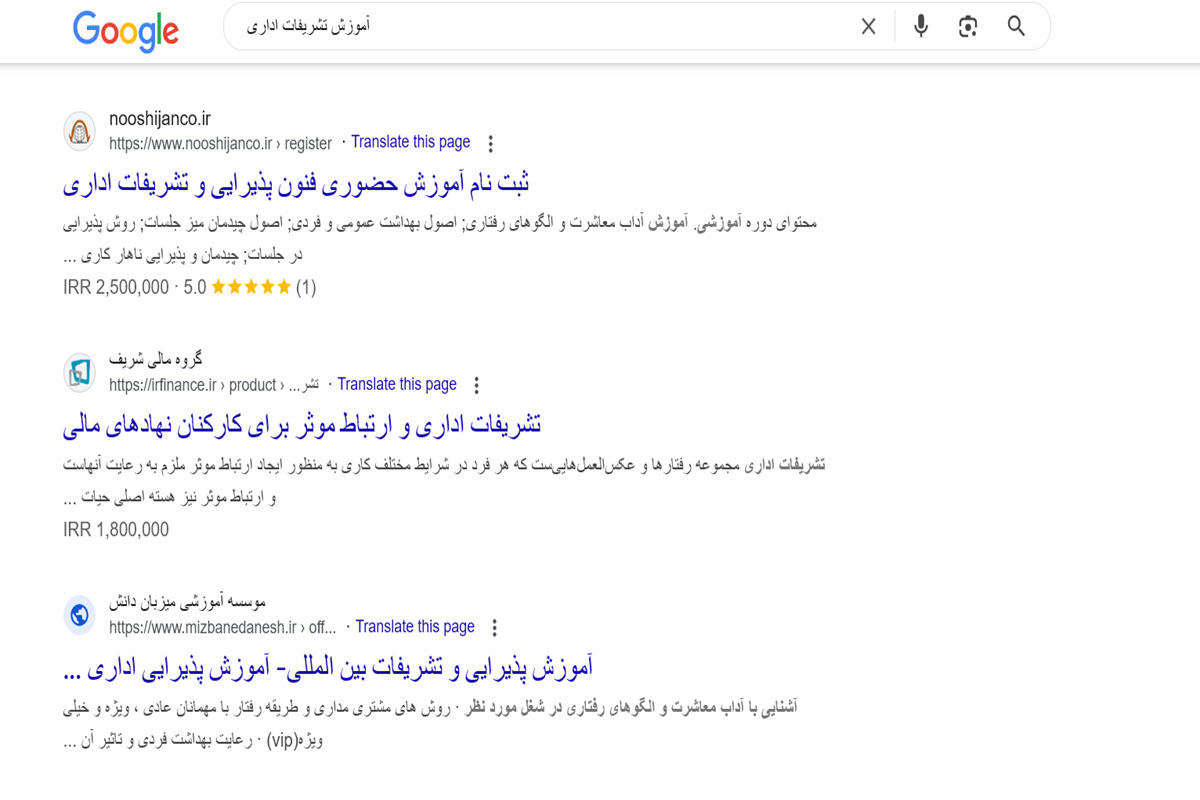Clear the search query with the X icon
1200x800 pixels.
(868, 27)
